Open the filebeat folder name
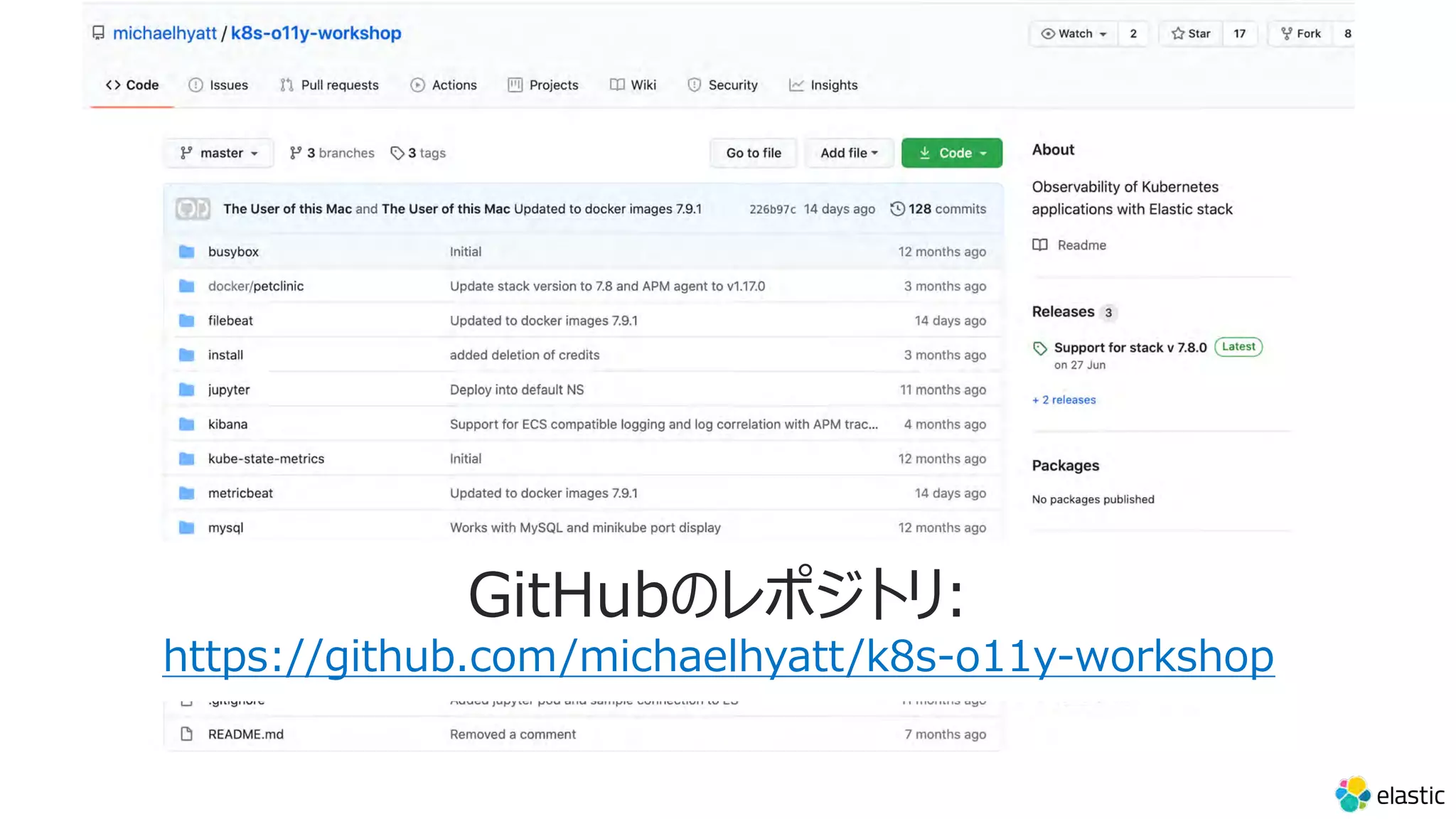 click(x=230, y=321)
